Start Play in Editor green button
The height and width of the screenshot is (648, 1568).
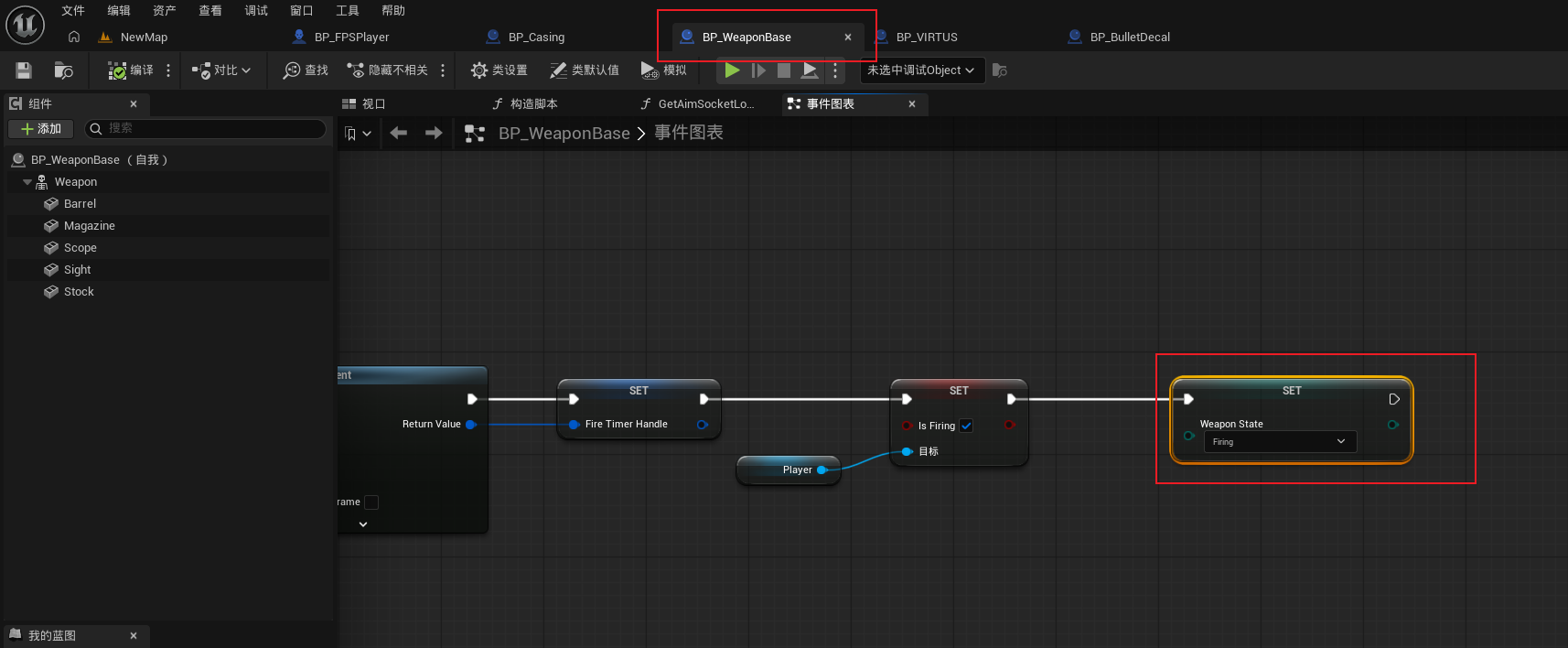[x=732, y=70]
